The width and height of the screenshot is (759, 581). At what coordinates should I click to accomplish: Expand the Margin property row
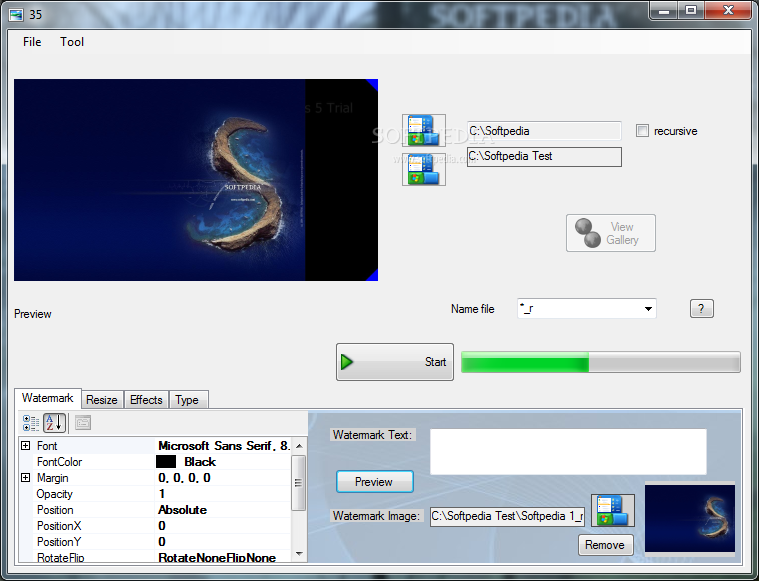click(x=26, y=477)
